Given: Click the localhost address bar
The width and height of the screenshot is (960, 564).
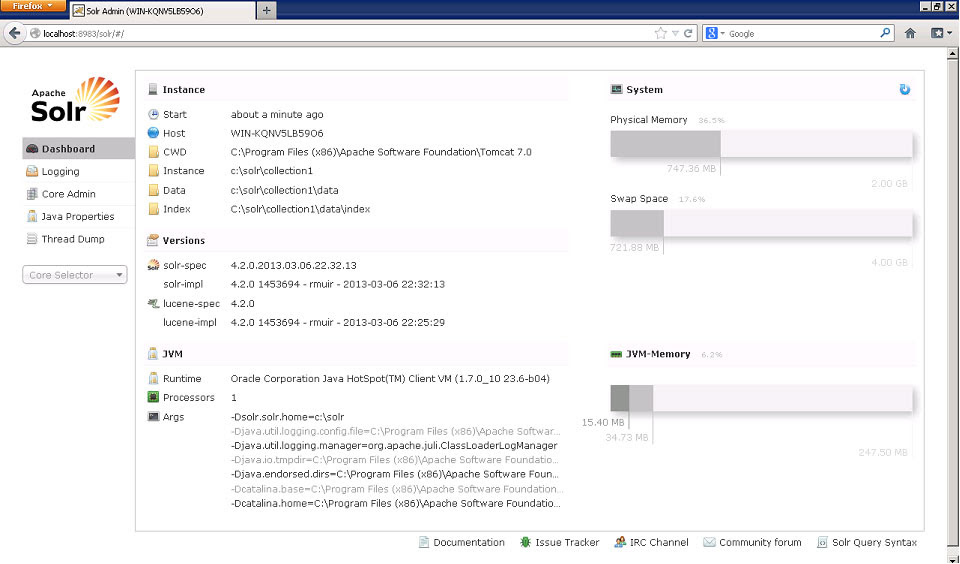Looking at the screenshot, I should tap(343, 34).
